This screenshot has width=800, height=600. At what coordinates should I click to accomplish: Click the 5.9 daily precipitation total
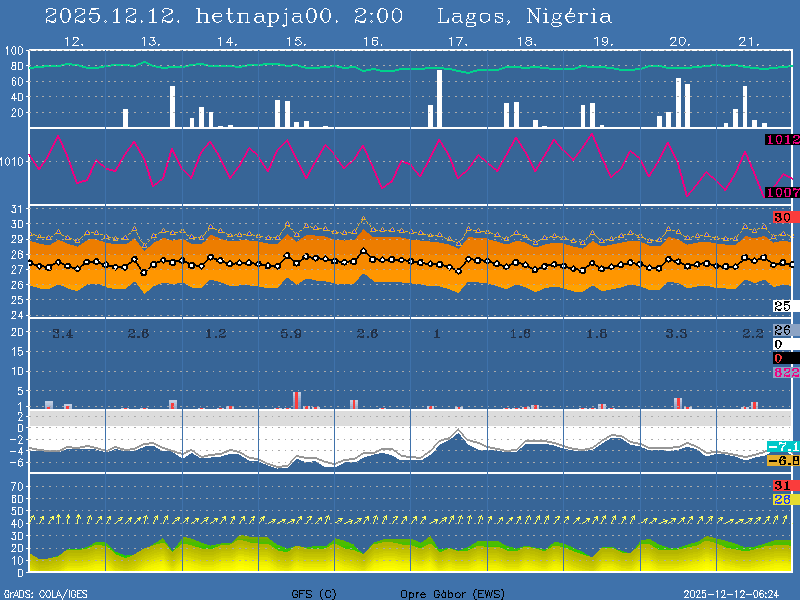pos(291,333)
